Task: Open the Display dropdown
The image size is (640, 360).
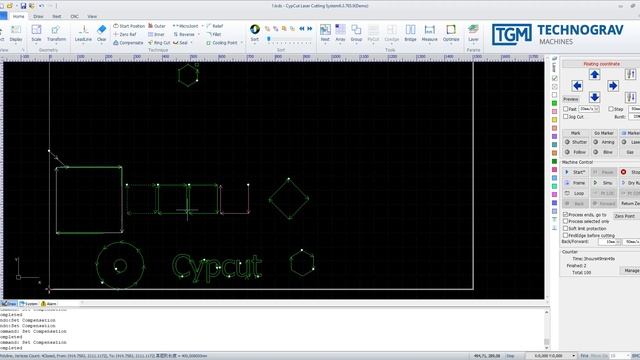Action: pyautogui.click(x=16, y=33)
